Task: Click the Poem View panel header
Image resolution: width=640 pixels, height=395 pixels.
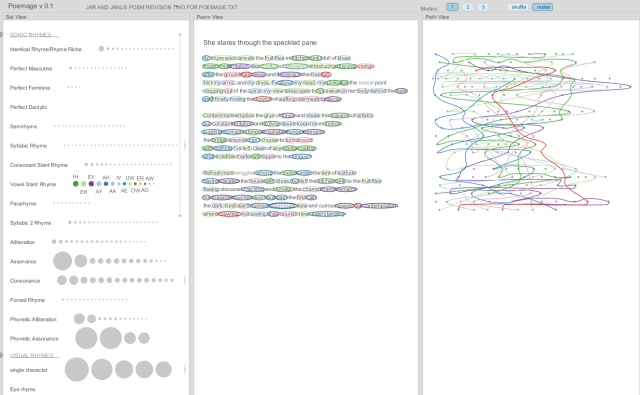Action: pyautogui.click(x=306, y=17)
